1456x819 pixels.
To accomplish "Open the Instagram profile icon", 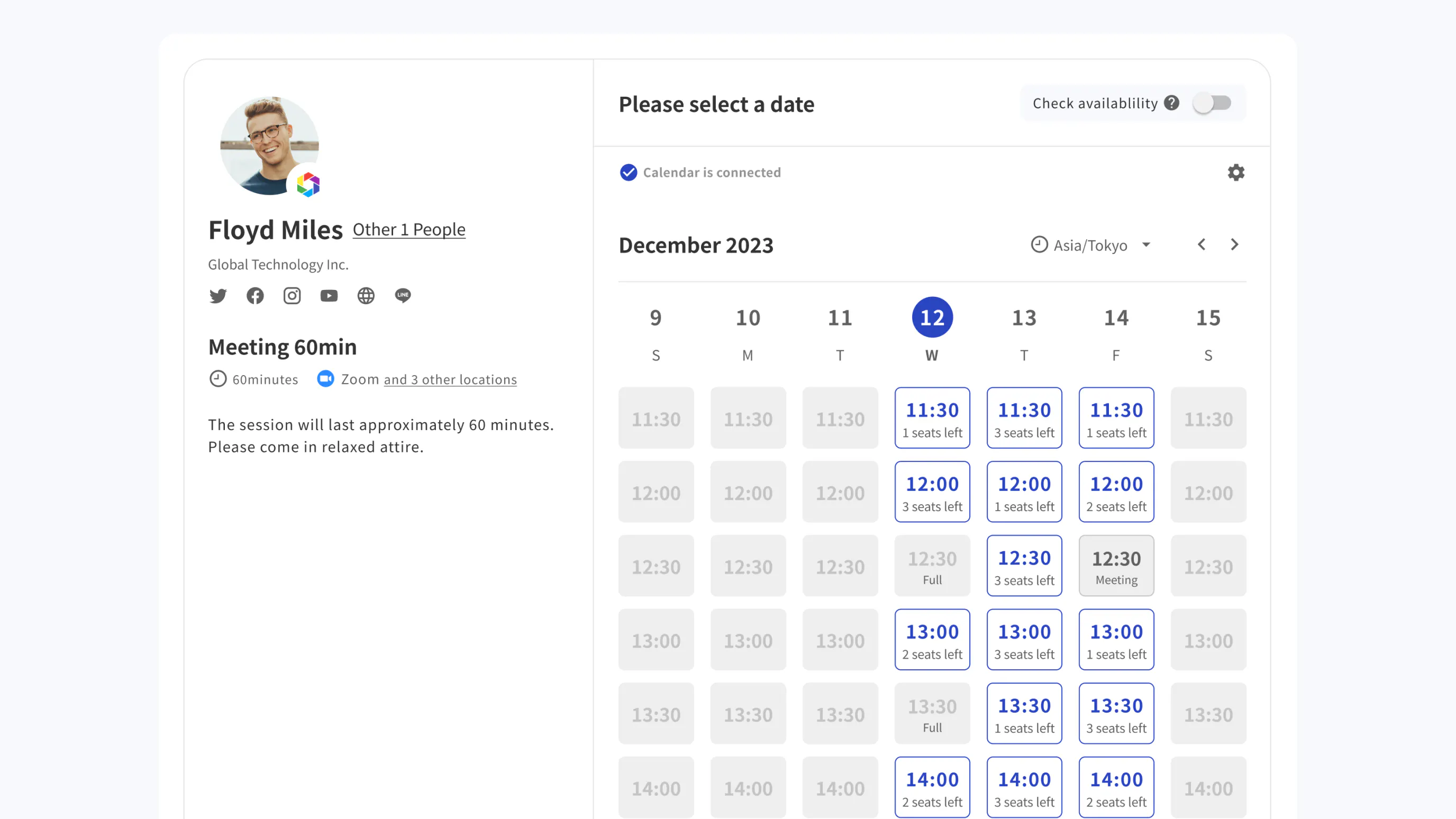I will (x=292, y=296).
